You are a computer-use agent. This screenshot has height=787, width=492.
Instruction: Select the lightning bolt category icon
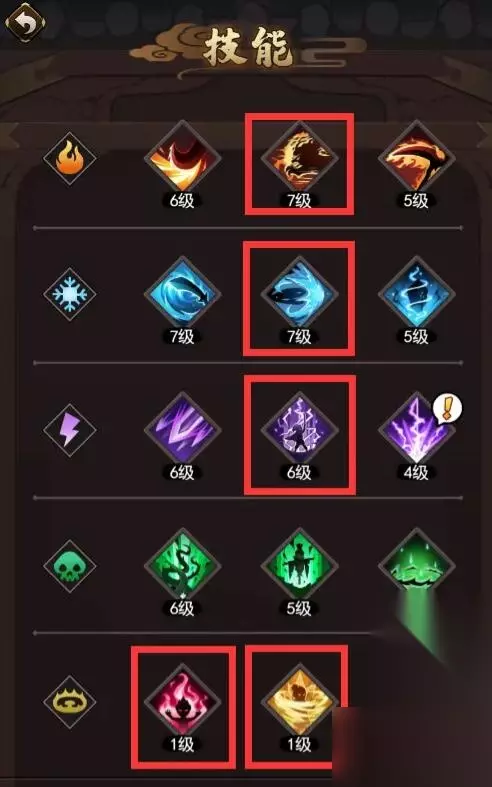tap(70, 430)
